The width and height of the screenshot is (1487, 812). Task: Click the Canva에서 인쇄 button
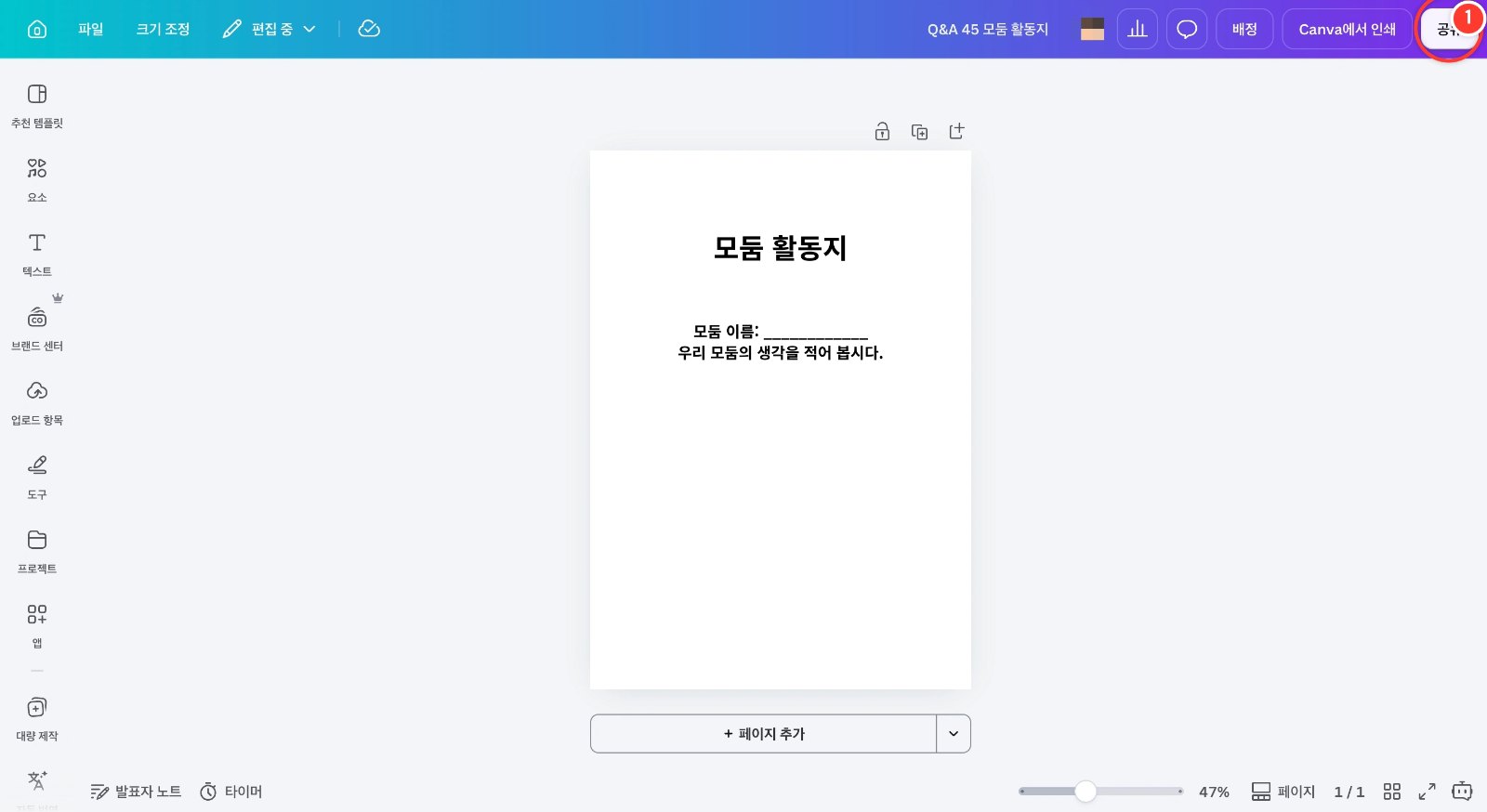coord(1347,29)
